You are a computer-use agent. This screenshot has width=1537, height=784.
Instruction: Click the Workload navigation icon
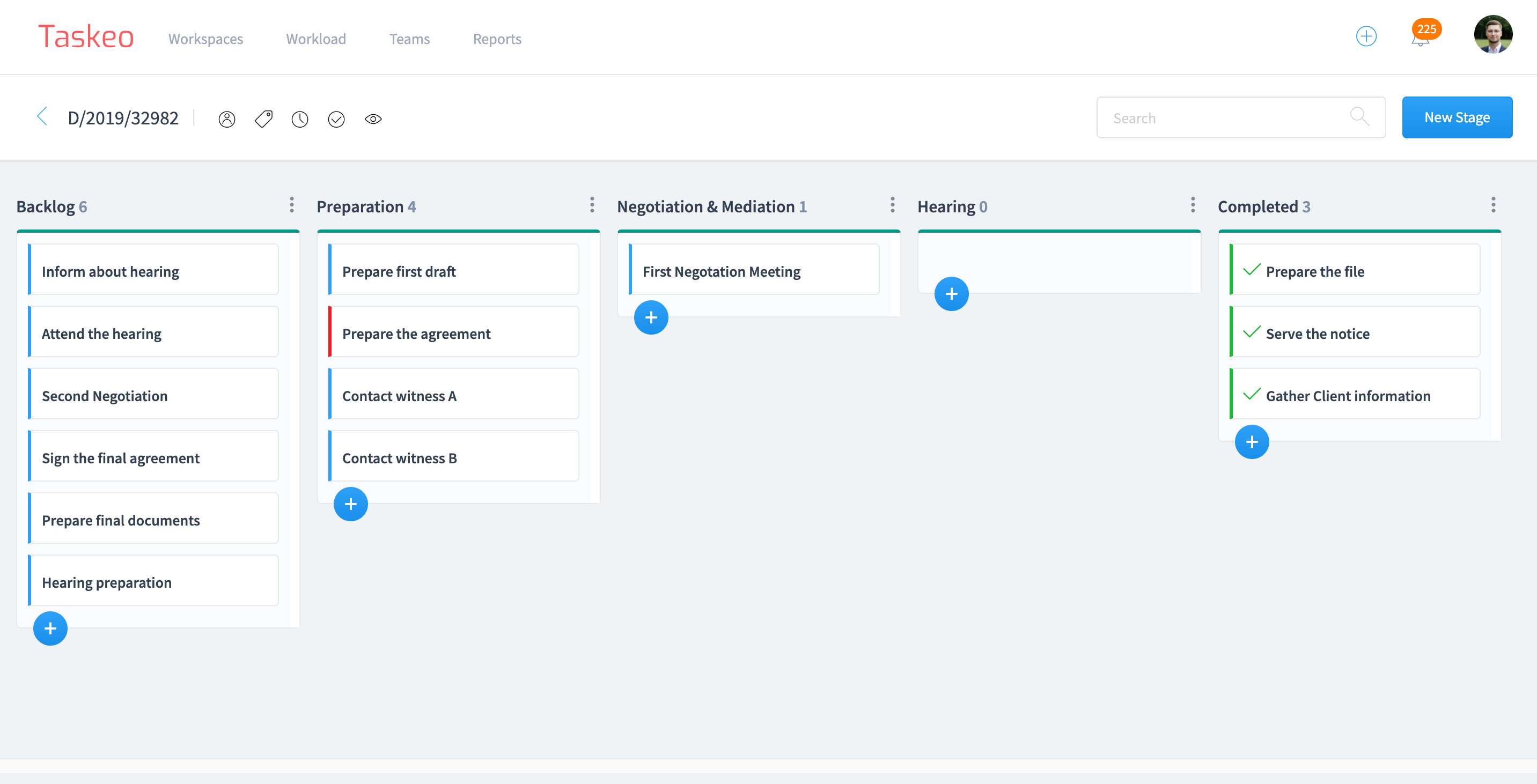coord(315,38)
